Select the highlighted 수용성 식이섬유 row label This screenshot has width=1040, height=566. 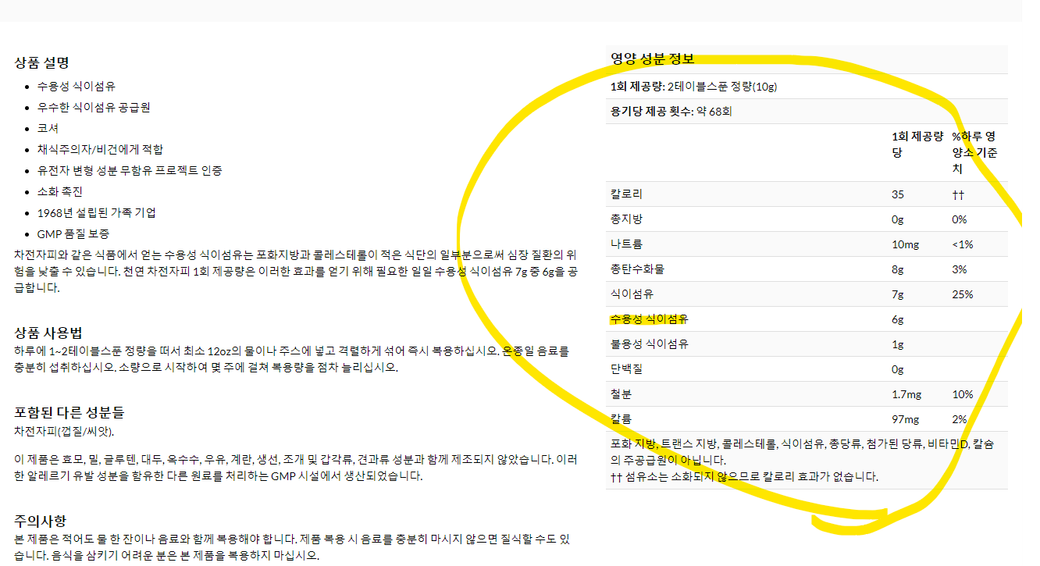click(649, 320)
